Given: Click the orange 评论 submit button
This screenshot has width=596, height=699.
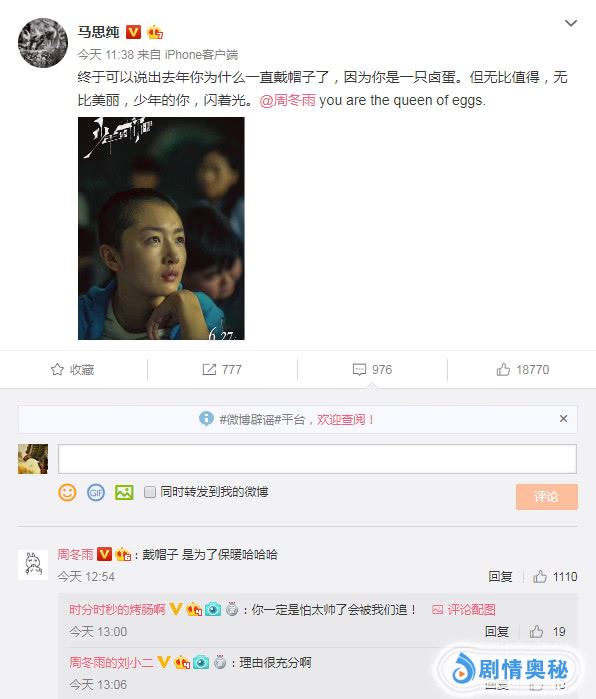Looking at the screenshot, I should pyautogui.click(x=547, y=497).
